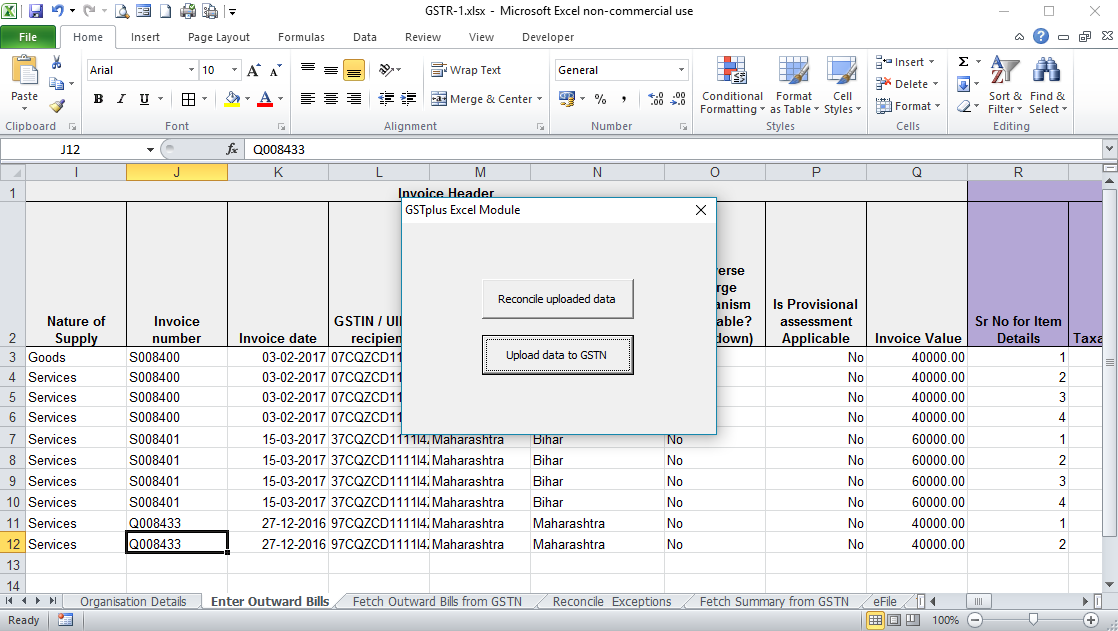Toggle Bold formatting
The width and height of the screenshot is (1118, 631).
pos(98,99)
